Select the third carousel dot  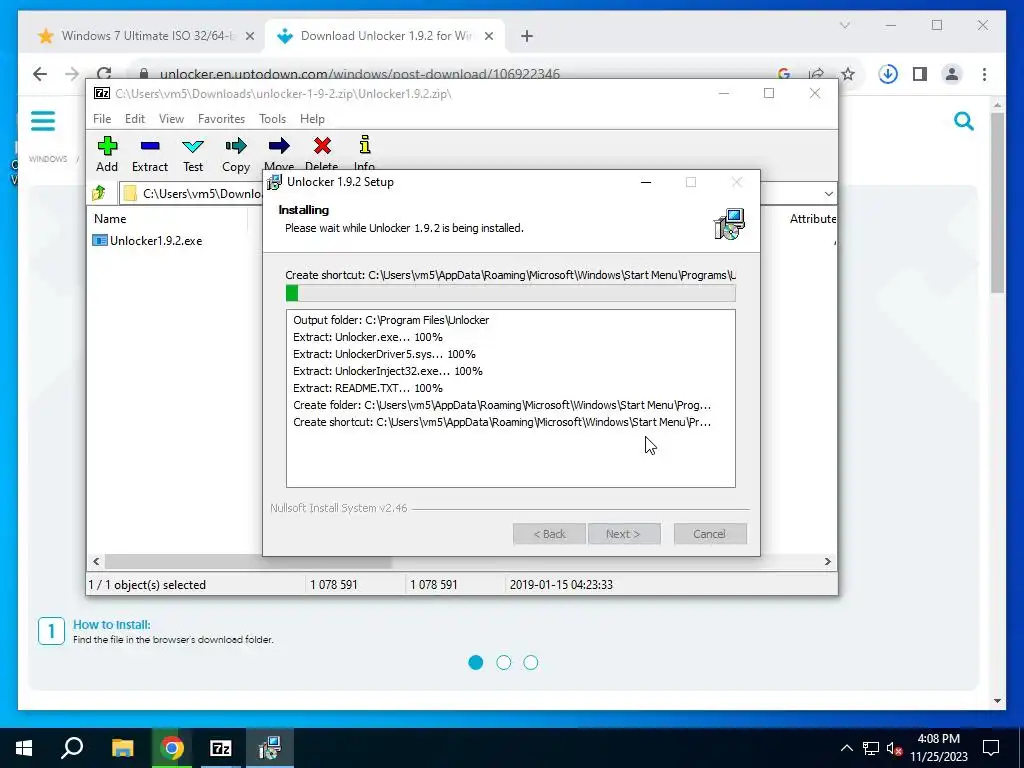point(531,663)
